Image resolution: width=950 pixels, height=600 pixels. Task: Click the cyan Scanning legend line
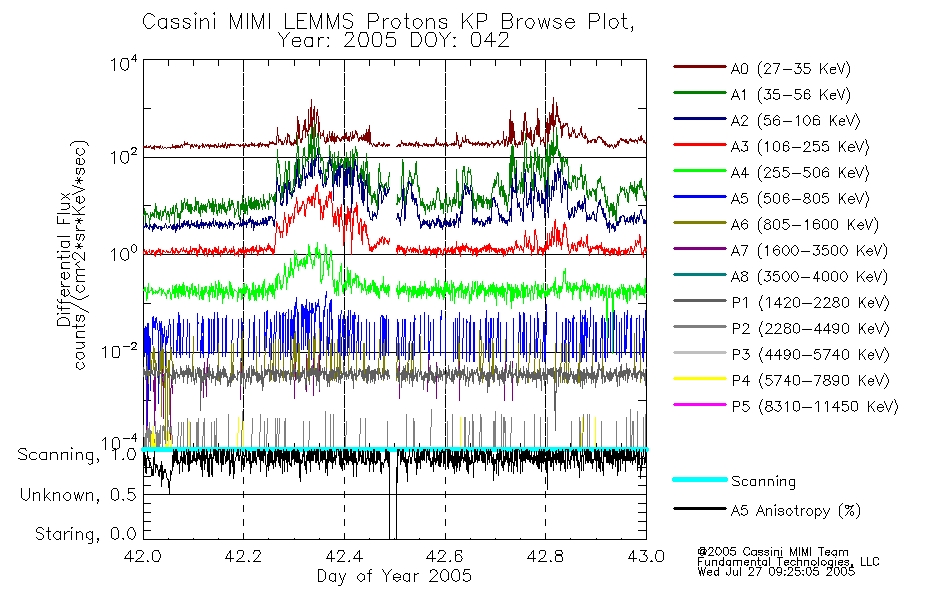click(x=700, y=479)
